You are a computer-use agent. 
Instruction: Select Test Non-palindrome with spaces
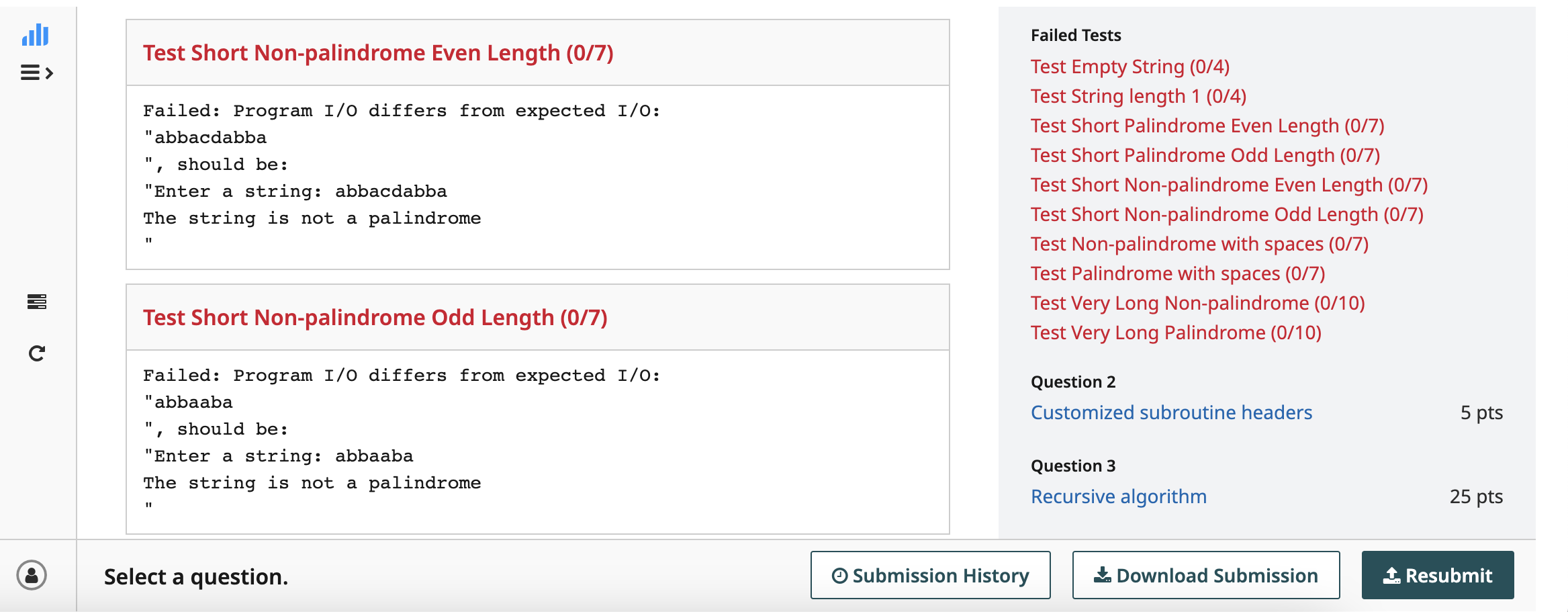1199,243
